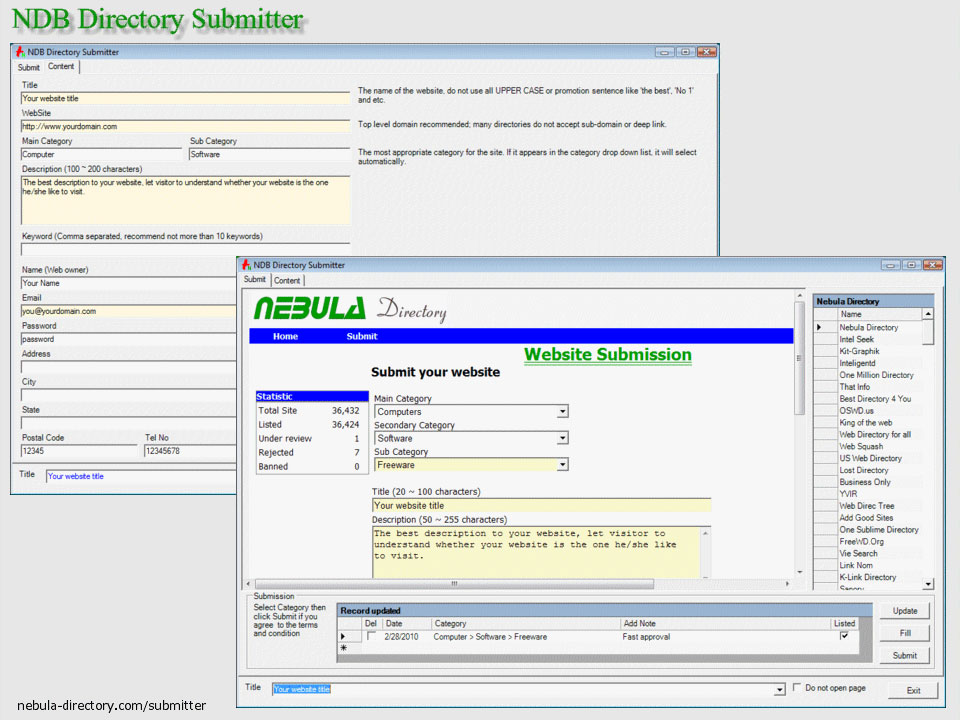This screenshot has width=960, height=720.
Task: Toggle the Listed checkbox for the Fast approval record
Action: (844, 636)
